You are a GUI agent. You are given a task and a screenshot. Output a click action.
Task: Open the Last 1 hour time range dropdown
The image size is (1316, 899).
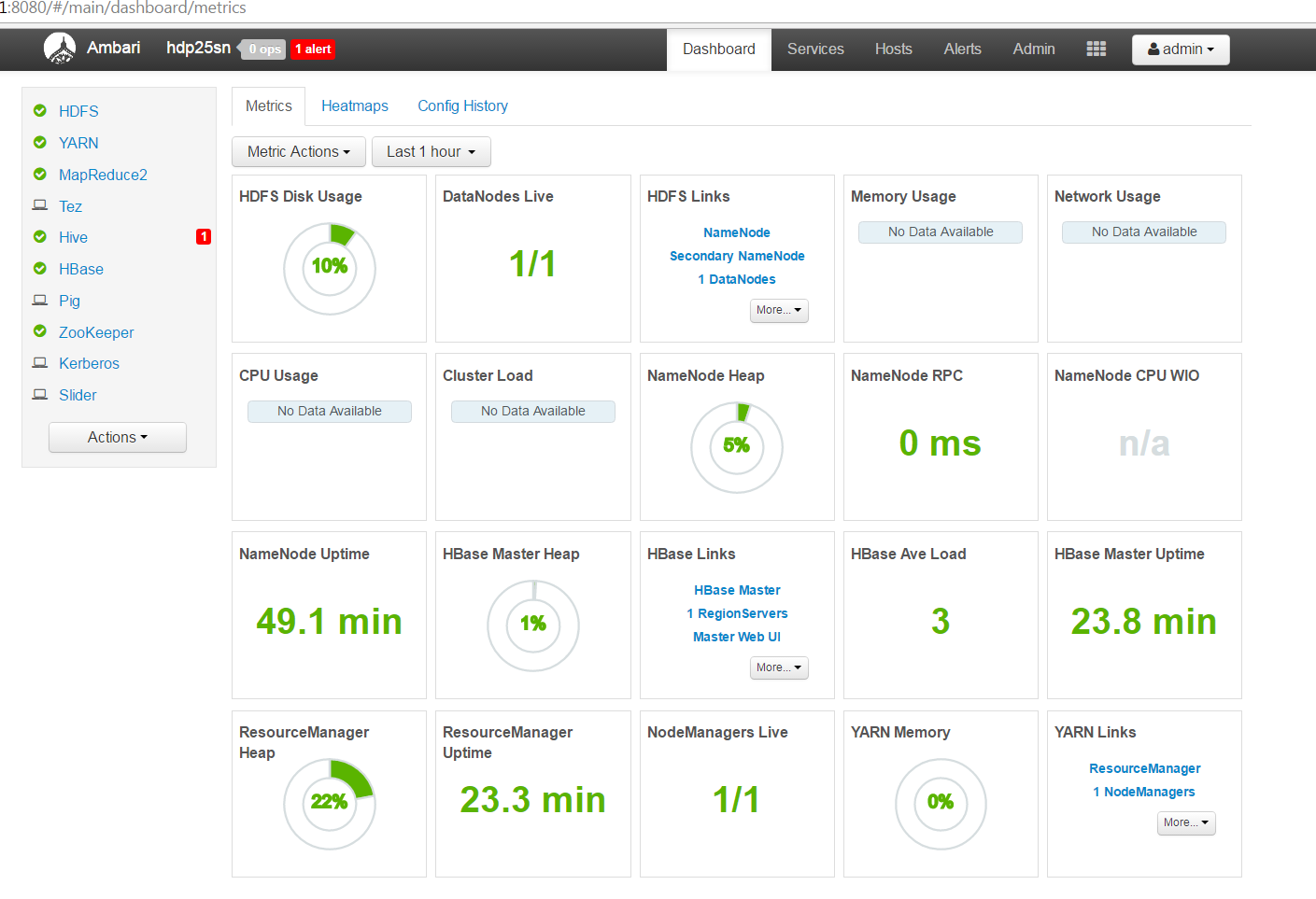pyautogui.click(x=432, y=152)
